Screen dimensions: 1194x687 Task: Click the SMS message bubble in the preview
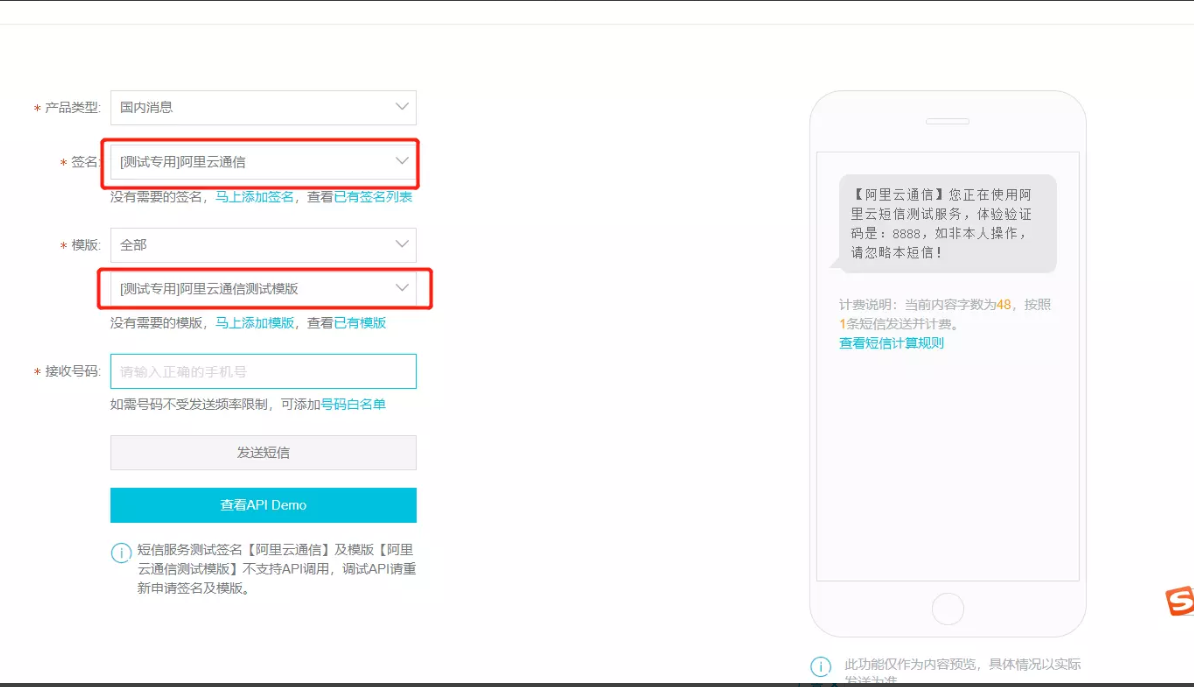coord(945,225)
